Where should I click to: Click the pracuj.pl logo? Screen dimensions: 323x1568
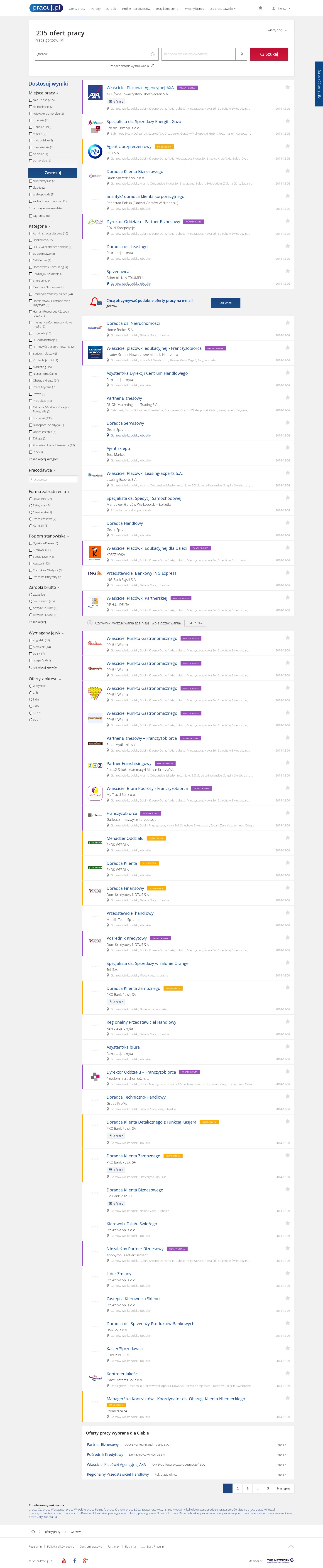coord(46,8)
